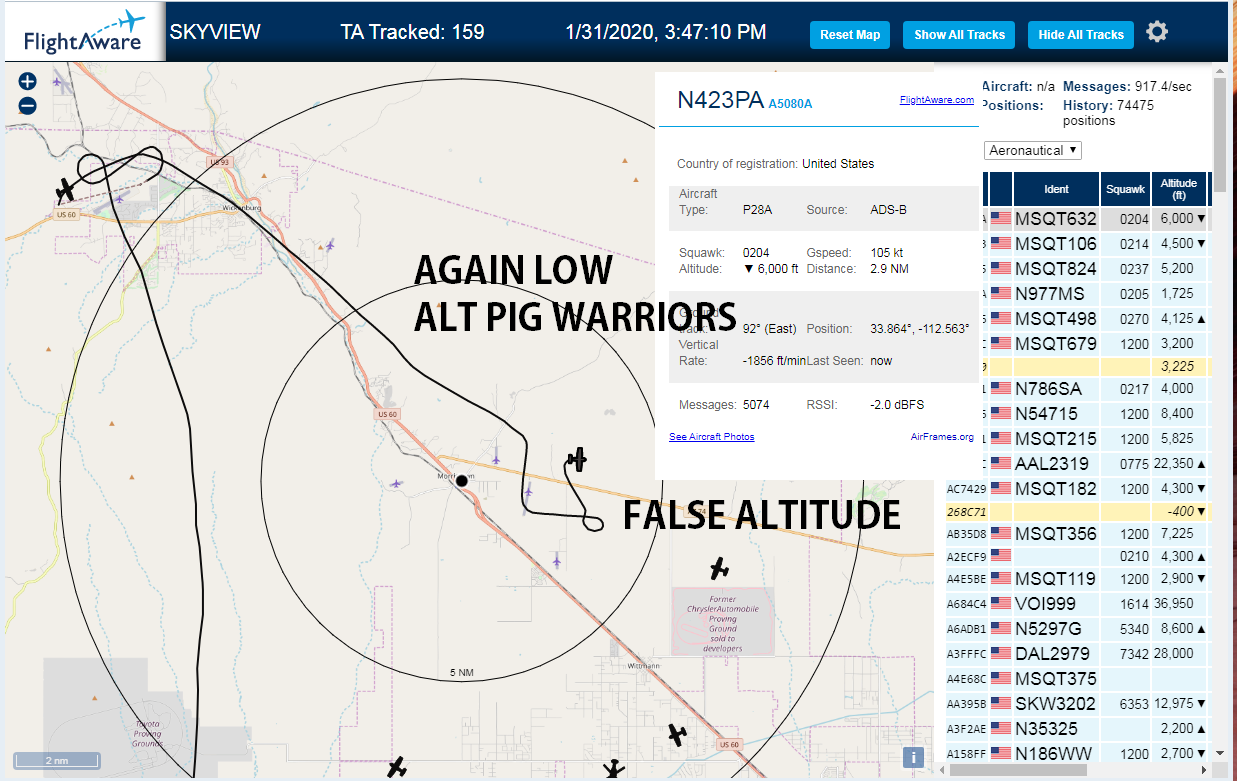Sort table by Ident column header

pyautogui.click(x=1056, y=189)
